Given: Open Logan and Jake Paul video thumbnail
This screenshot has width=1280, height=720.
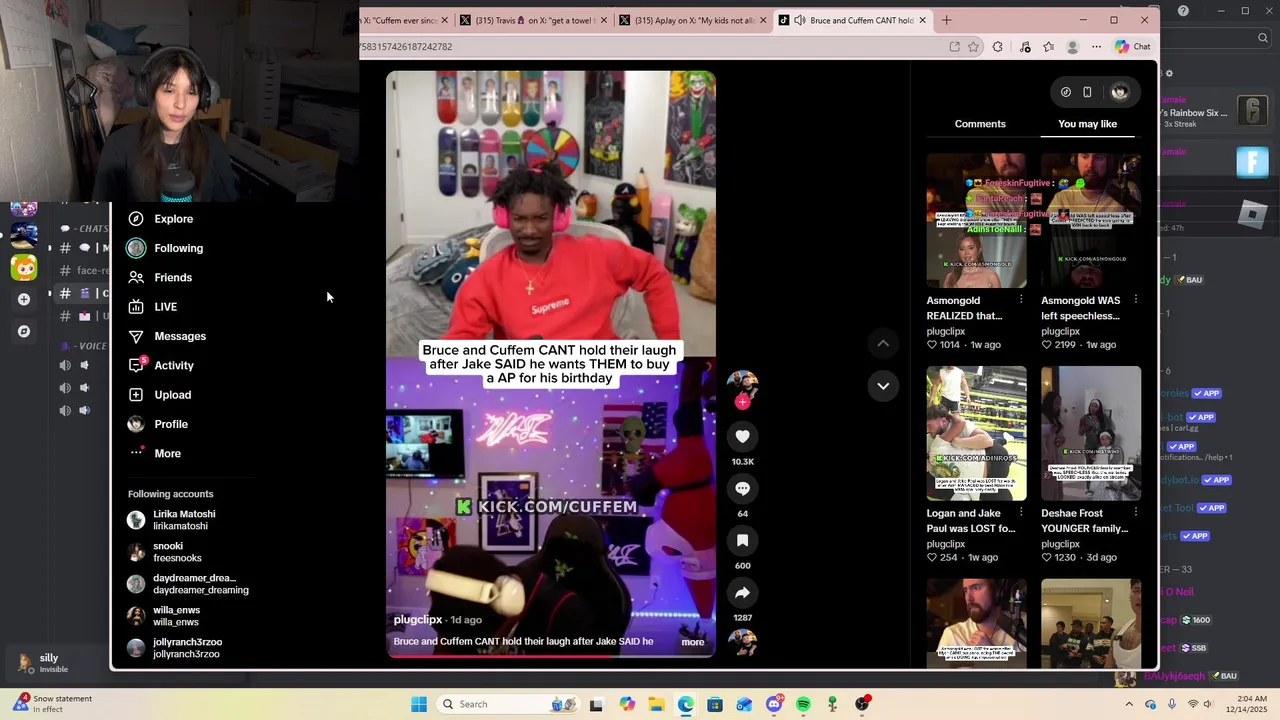Looking at the screenshot, I should click(976, 433).
